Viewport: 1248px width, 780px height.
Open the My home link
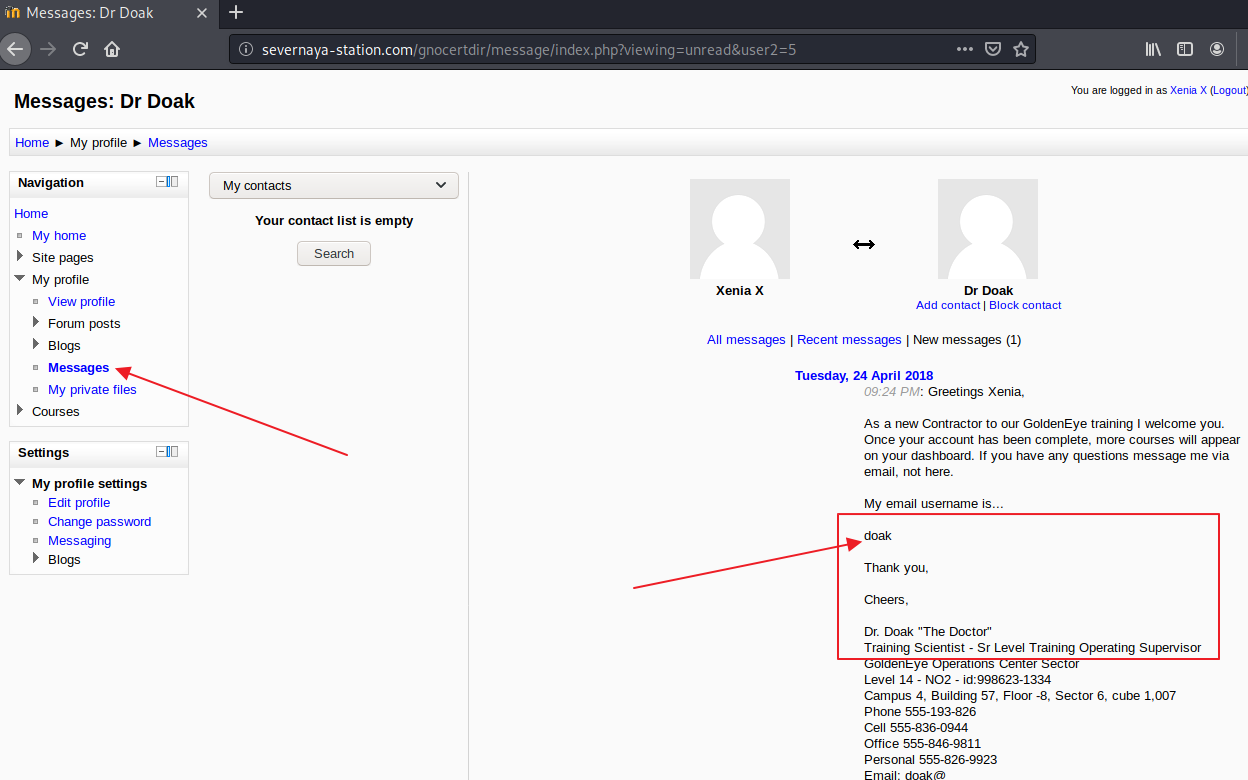point(59,235)
